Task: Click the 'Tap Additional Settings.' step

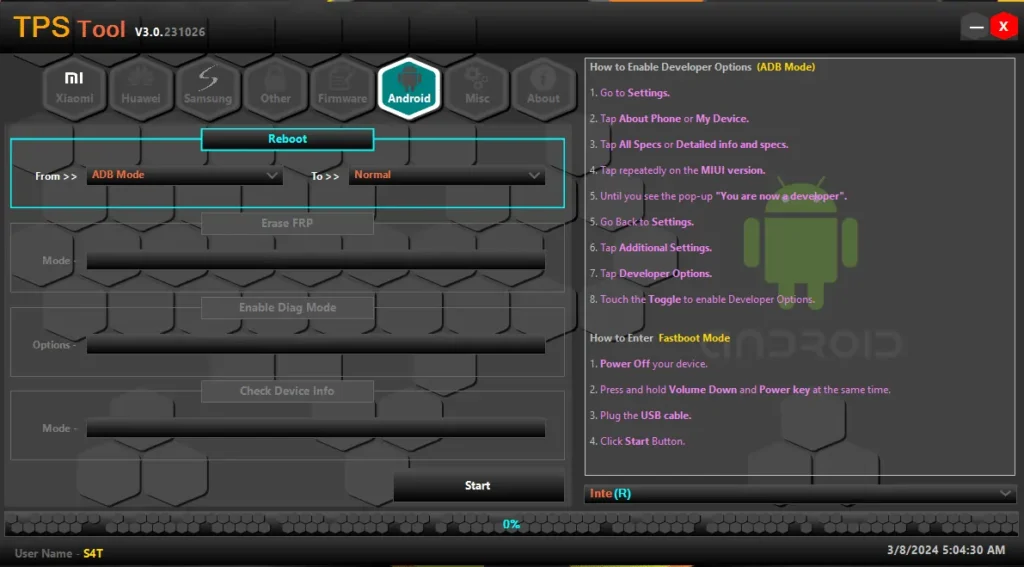Action: (x=651, y=248)
